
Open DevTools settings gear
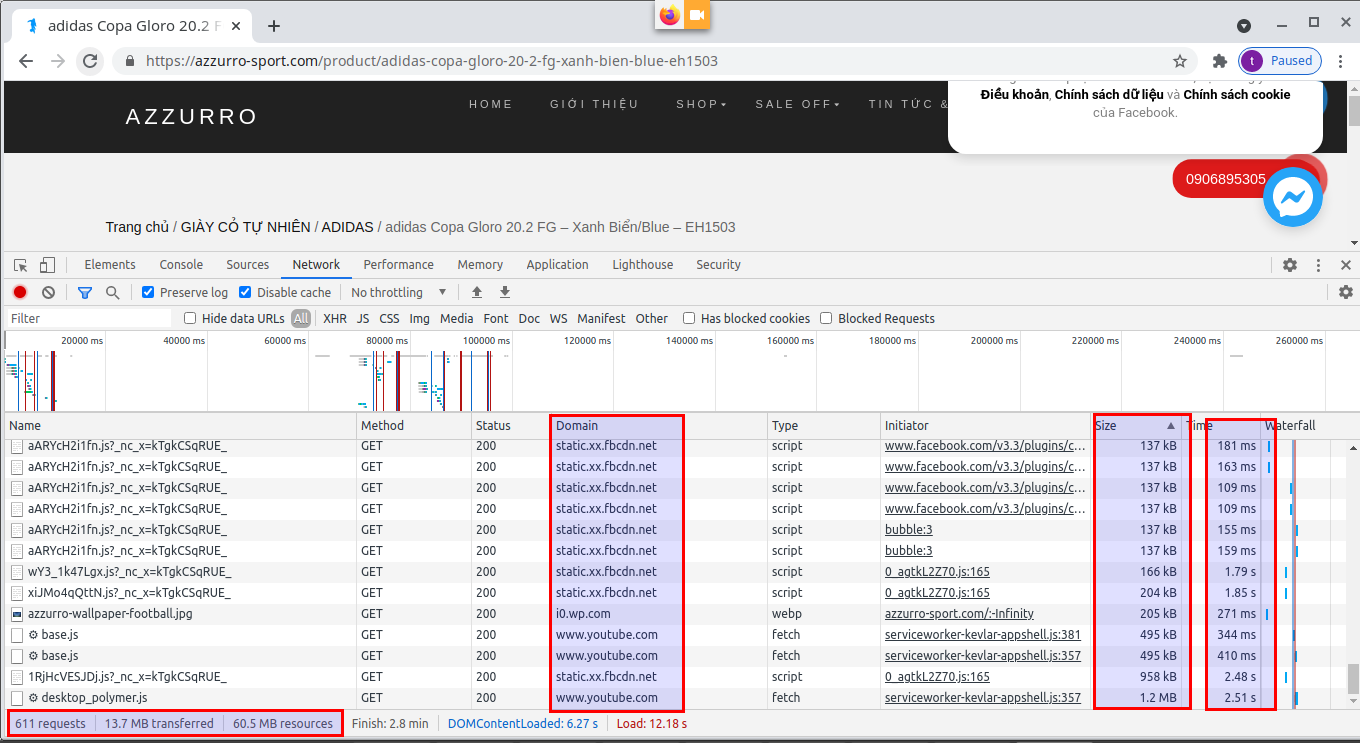(x=1290, y=265)
